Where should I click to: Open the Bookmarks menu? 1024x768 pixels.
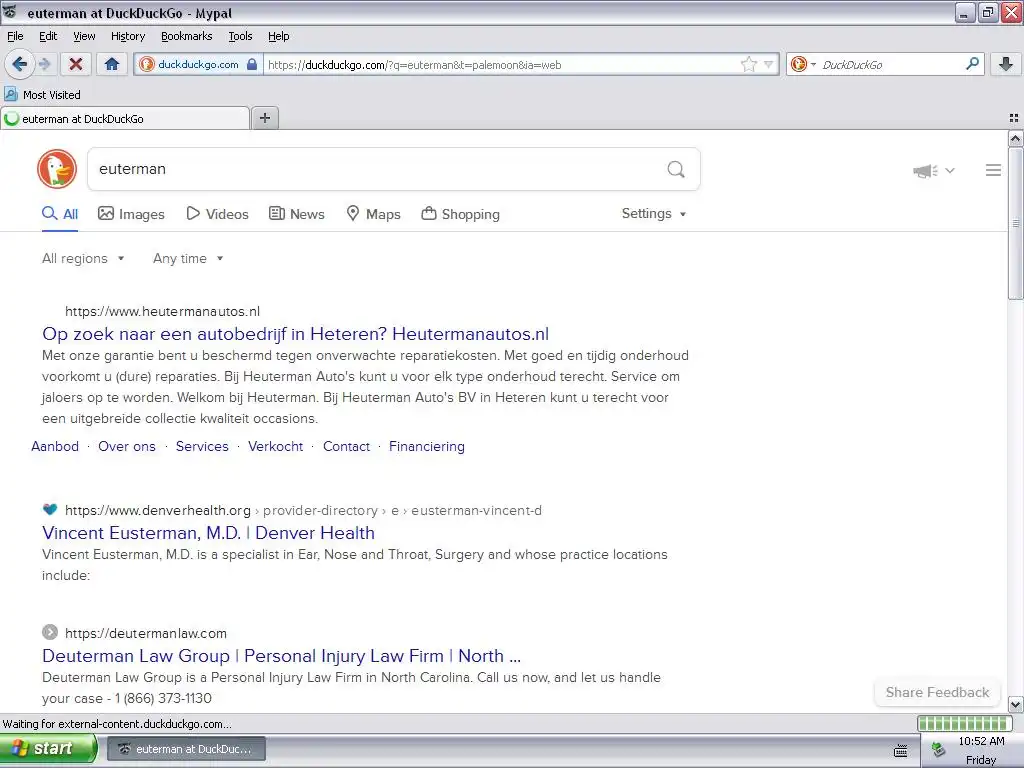187,36
